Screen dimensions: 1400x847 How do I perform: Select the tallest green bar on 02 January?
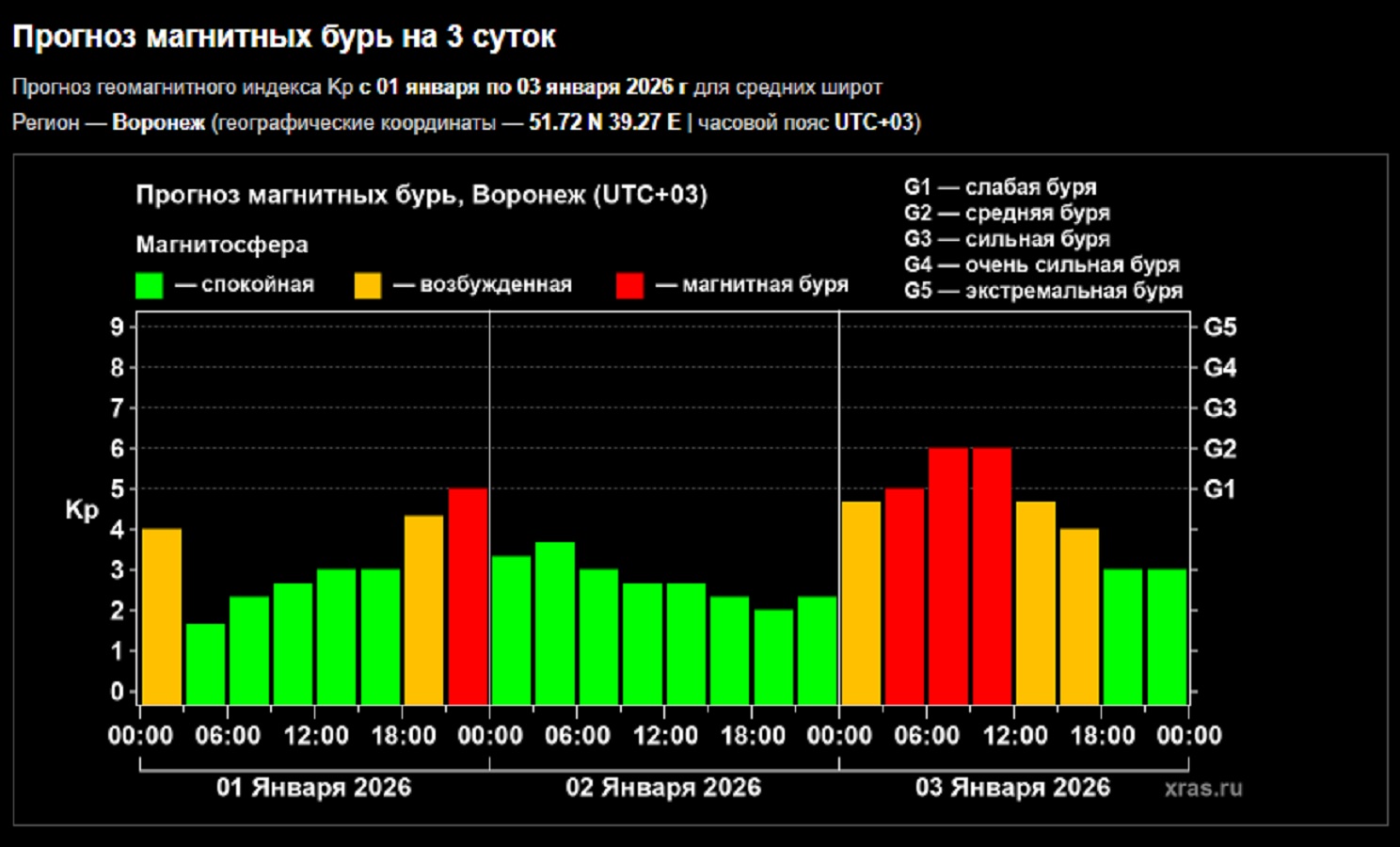pyautogui.click(x=555, y=623)
